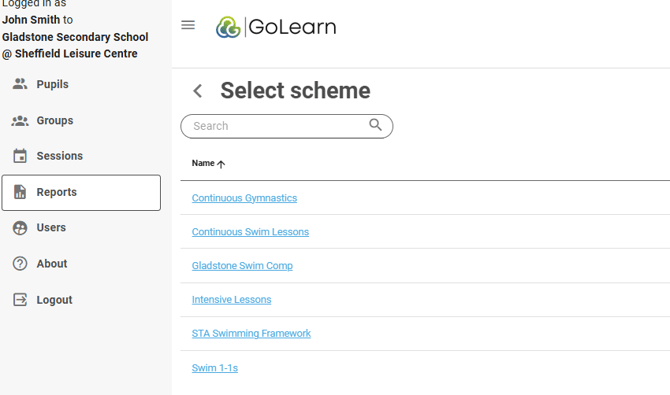670x395 pixels.
Task: Click the Logout exit icon
Action: pyautogui.click(x=20, y=300)
